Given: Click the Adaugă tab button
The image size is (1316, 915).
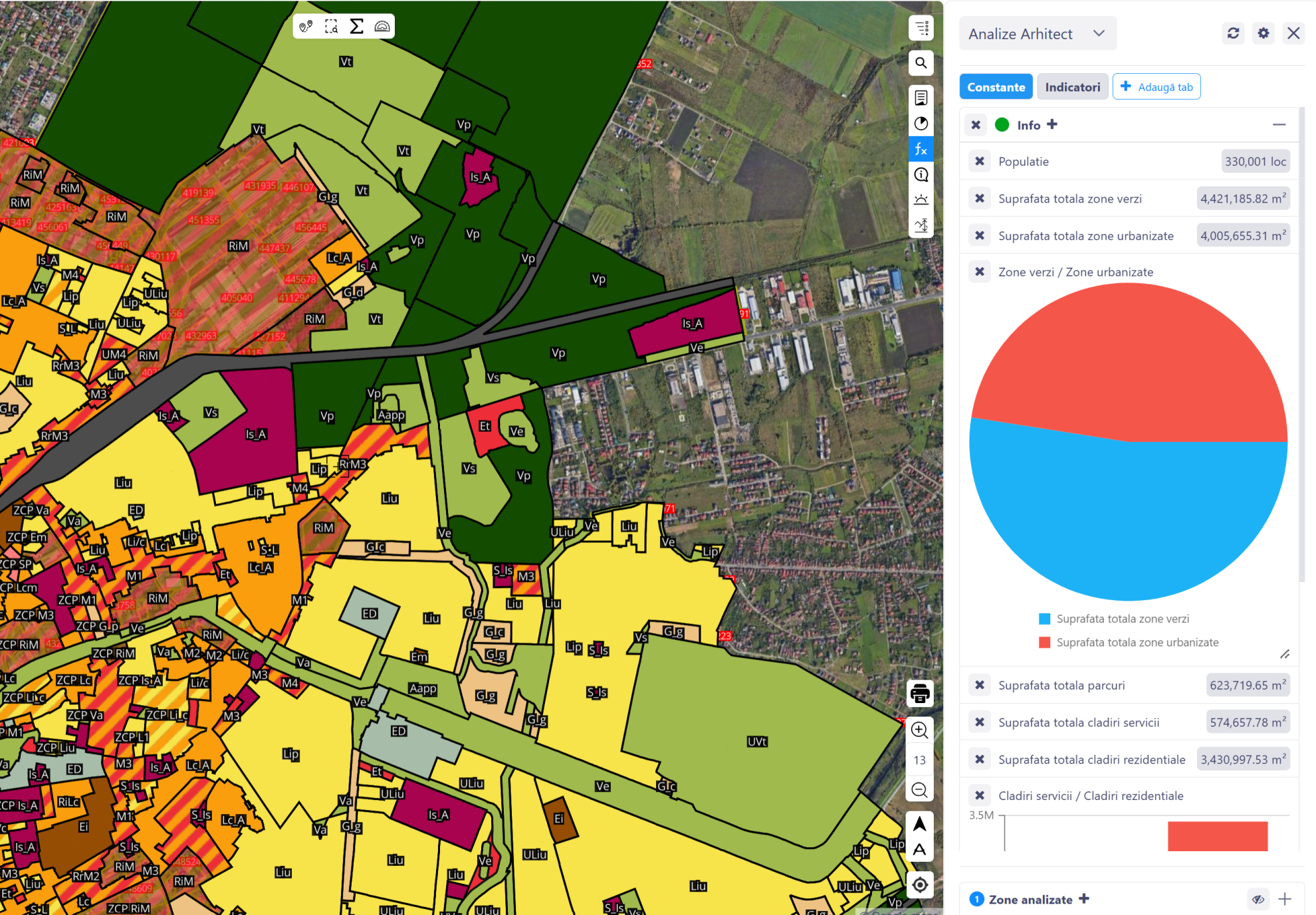Looking at the screenshot, I should point(1156,87).
